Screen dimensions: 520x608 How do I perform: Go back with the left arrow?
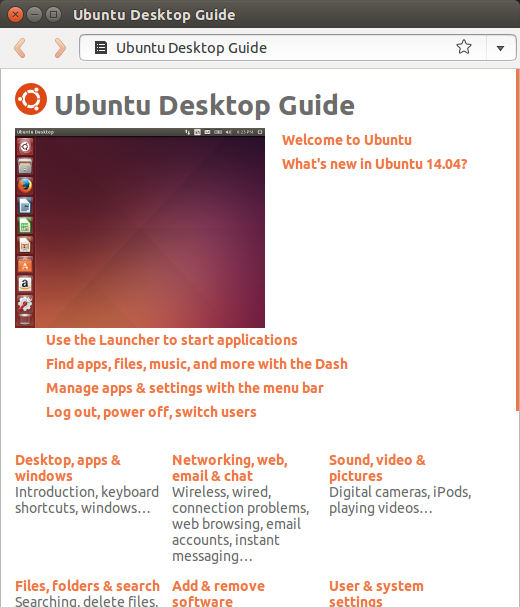[20, 48]
